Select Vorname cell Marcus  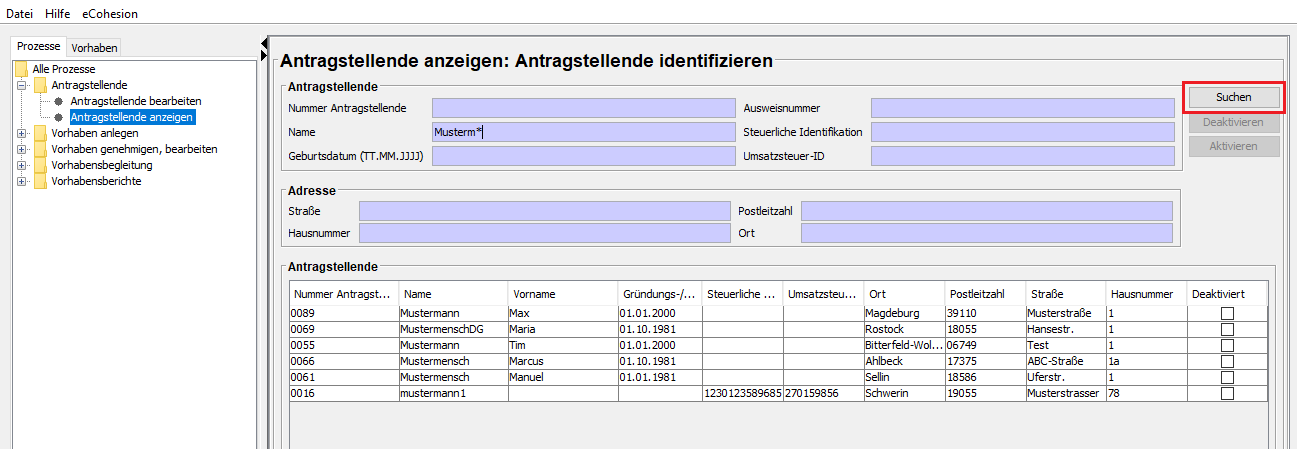tap(563, 362)
